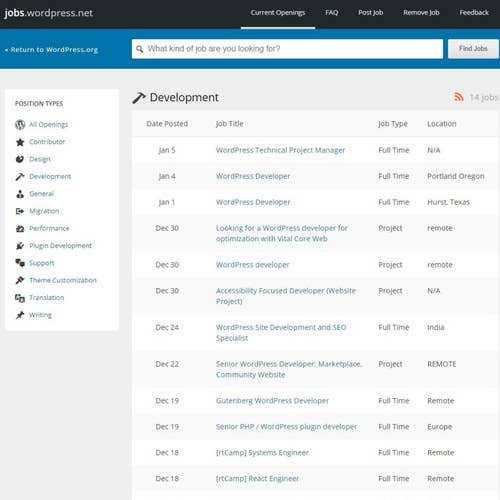Click the hammer icon next to Development in sidebar
Viewport: 500px width, 500px height.
(20, 177)
